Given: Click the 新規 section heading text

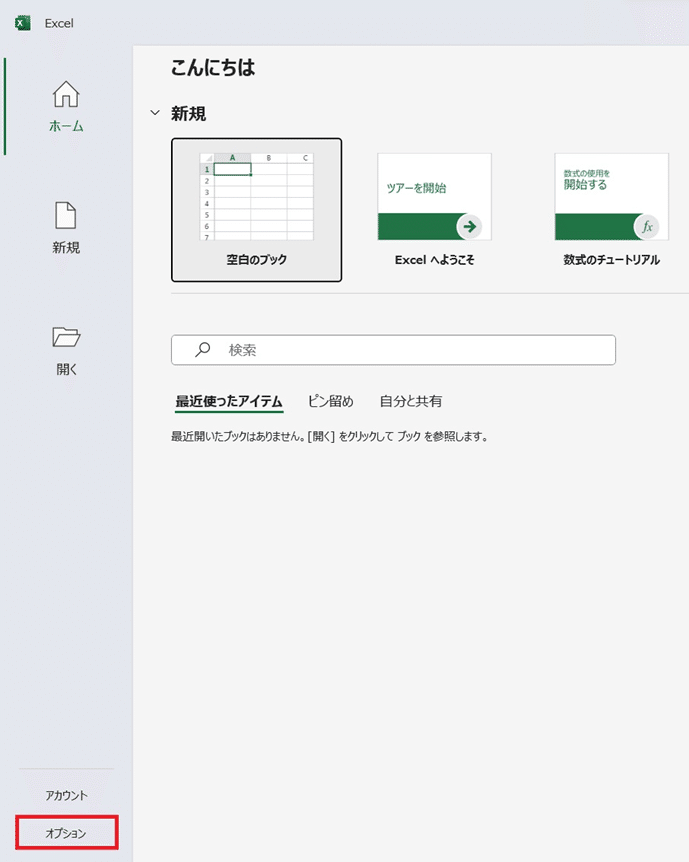Looking at the screenshot, I should pyautogui.click(x=189, y=114).
